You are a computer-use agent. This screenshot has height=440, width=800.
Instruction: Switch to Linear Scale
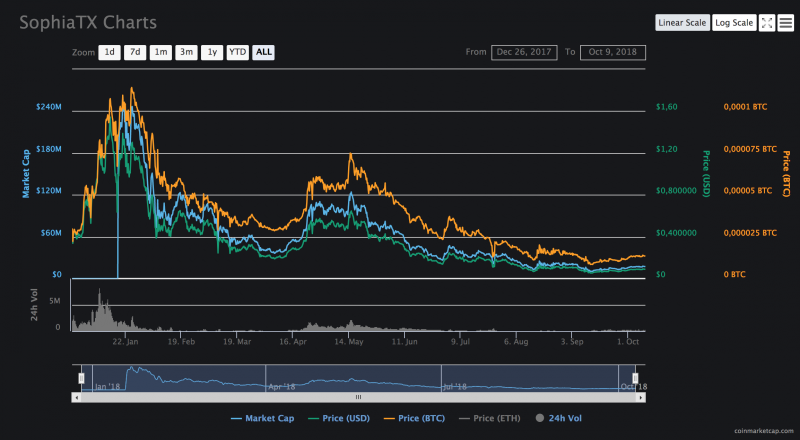(x=682, y=22)
